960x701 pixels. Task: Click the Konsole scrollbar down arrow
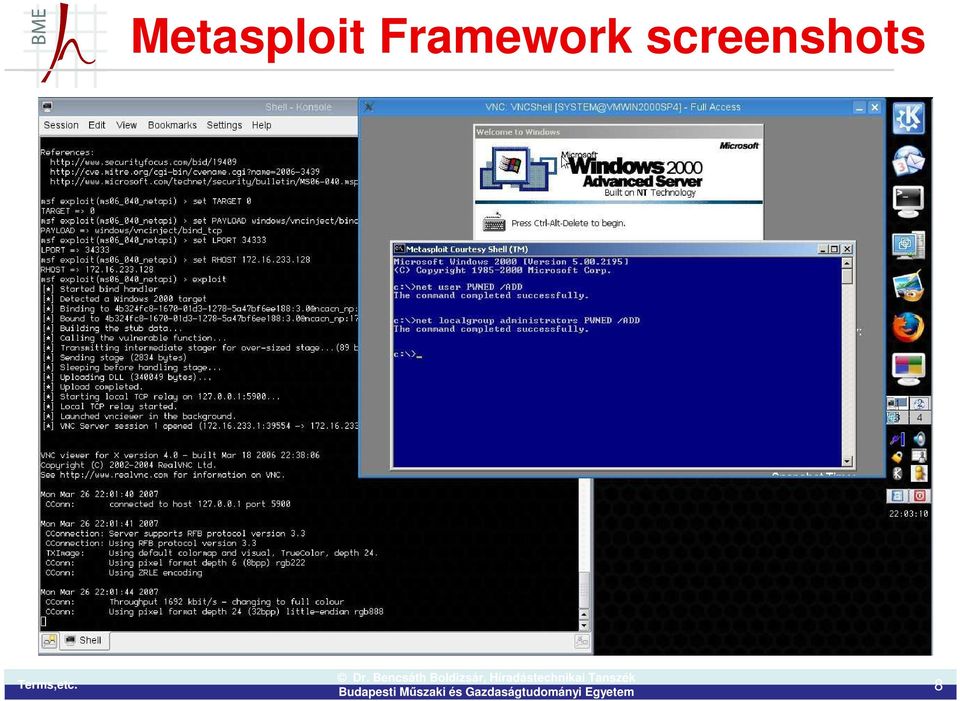pyautogui.click(x=584, y=625)
